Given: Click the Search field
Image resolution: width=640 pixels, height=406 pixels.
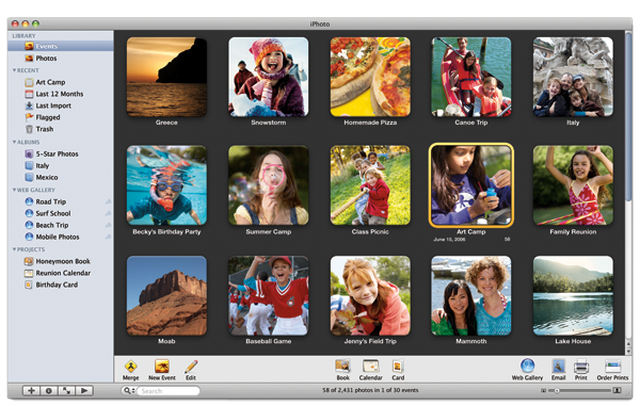Looking at the screenshot, I should pos(167,391).
